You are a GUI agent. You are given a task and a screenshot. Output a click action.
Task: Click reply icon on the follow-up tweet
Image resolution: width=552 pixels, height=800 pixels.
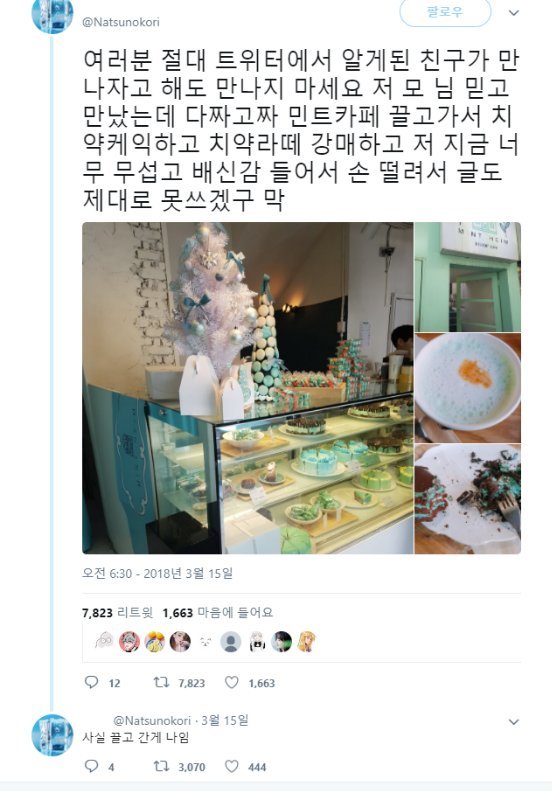coord(91,766)
